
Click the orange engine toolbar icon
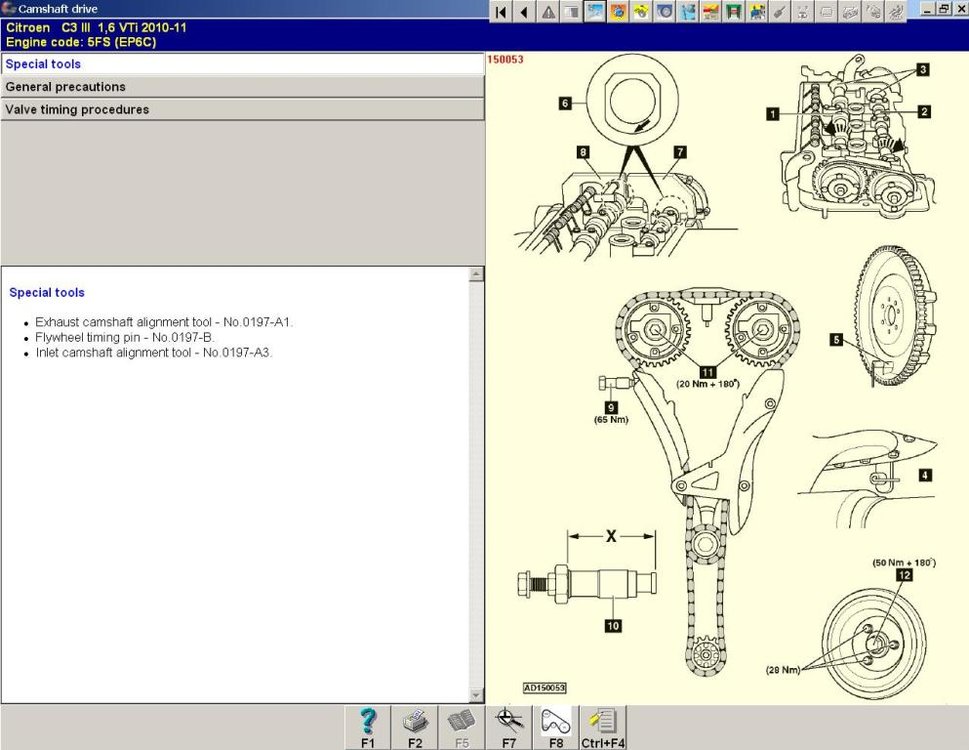[x=619, y=11]
